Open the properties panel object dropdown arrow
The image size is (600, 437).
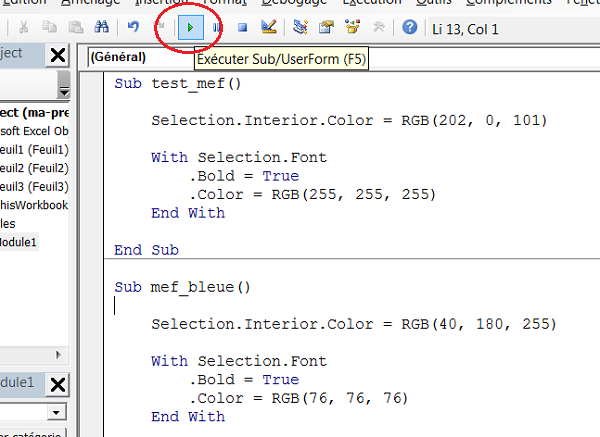tap(57, 413)
